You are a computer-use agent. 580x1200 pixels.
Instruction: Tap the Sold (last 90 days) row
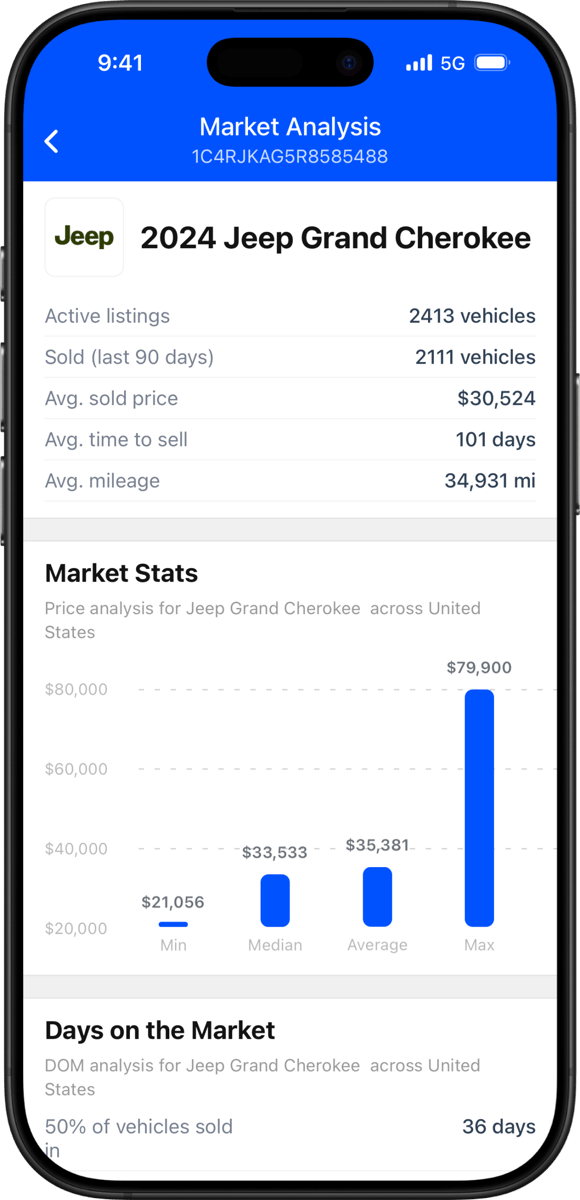click(290, 357)
